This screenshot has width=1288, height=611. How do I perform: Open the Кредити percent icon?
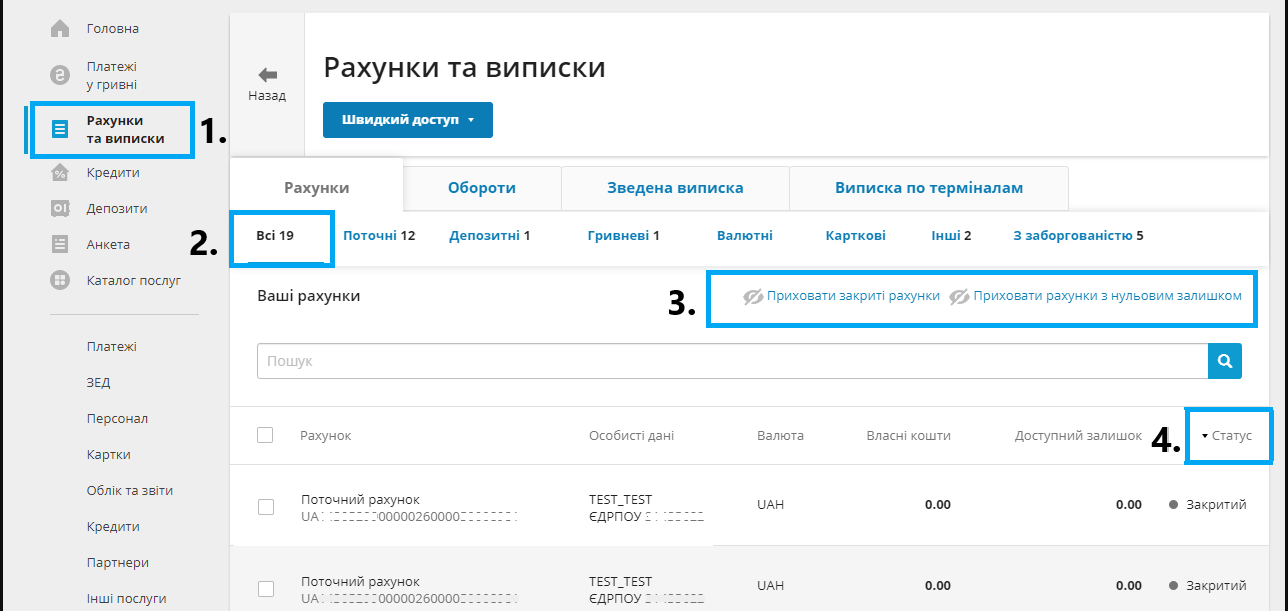click(60, 172)
